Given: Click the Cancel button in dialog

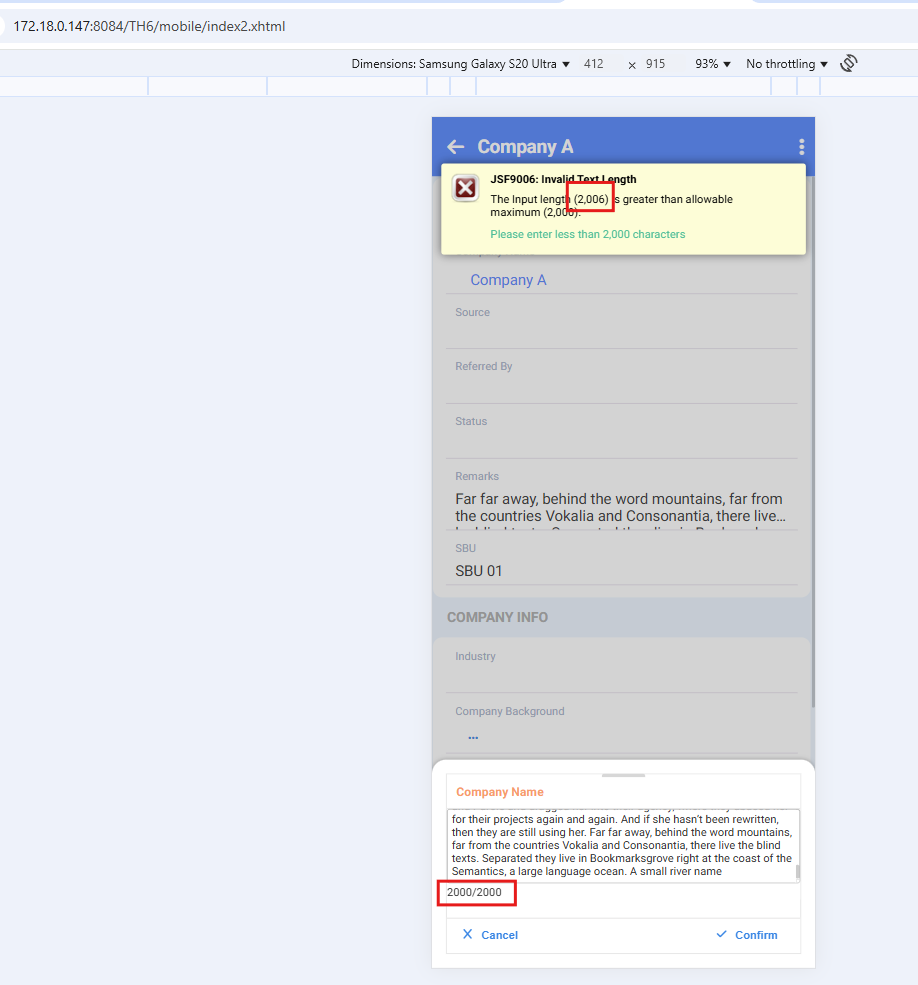Looking at the screenshot, I should [490, 935].
